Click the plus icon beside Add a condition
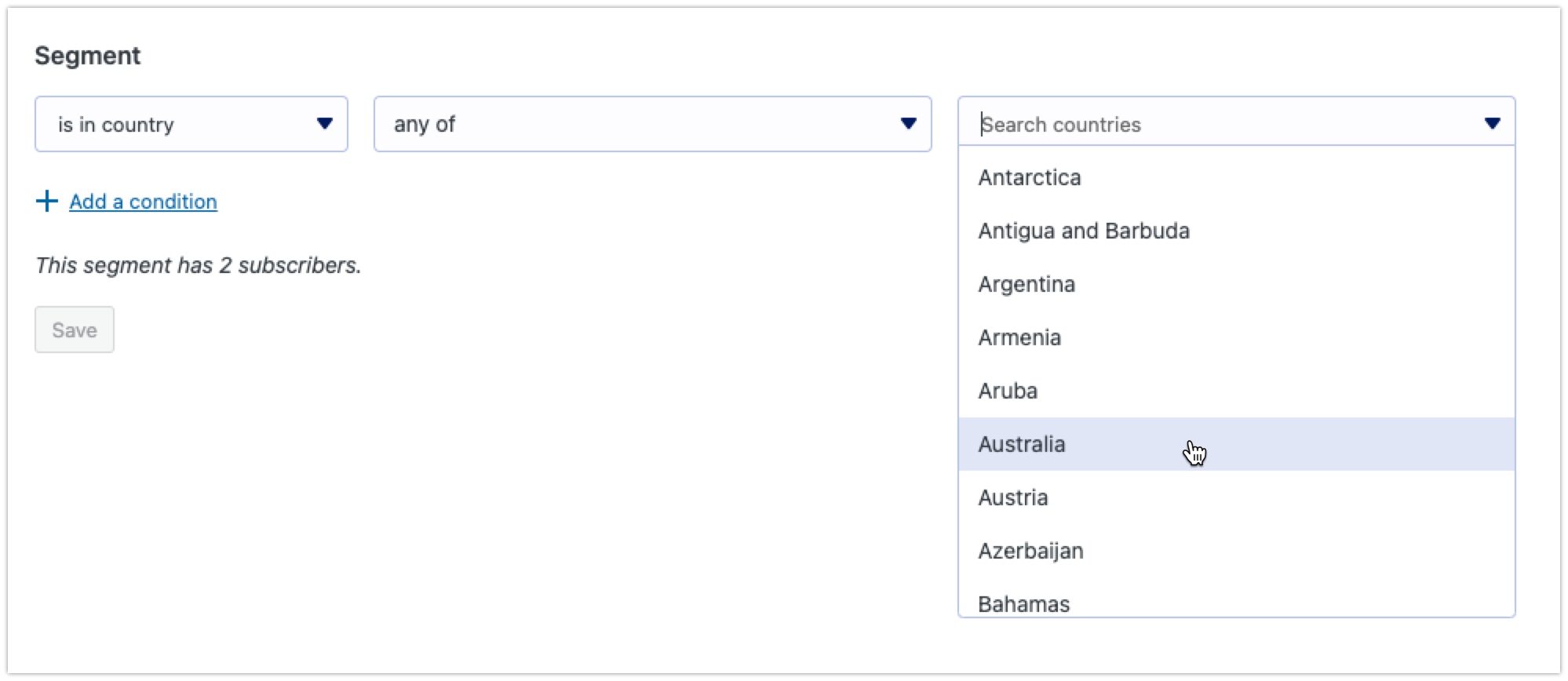1568x681 pixels. (47, 202)
